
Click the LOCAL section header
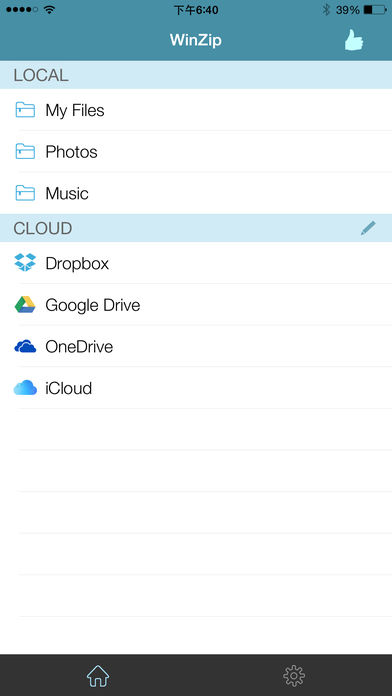coord(196,75)
